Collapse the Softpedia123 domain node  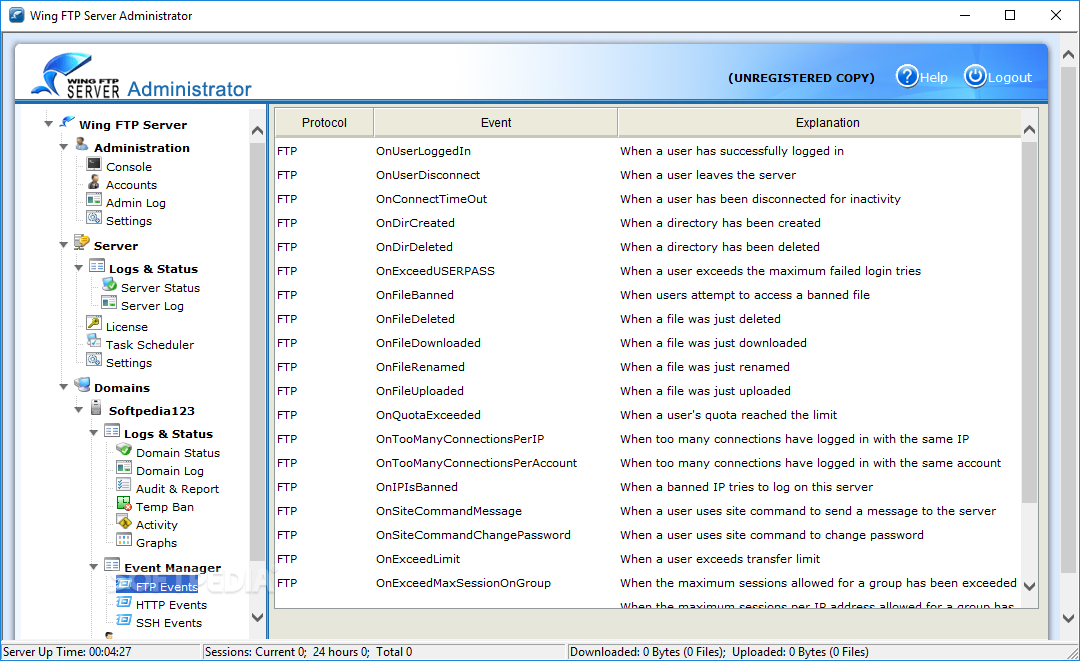click(79, 410)
